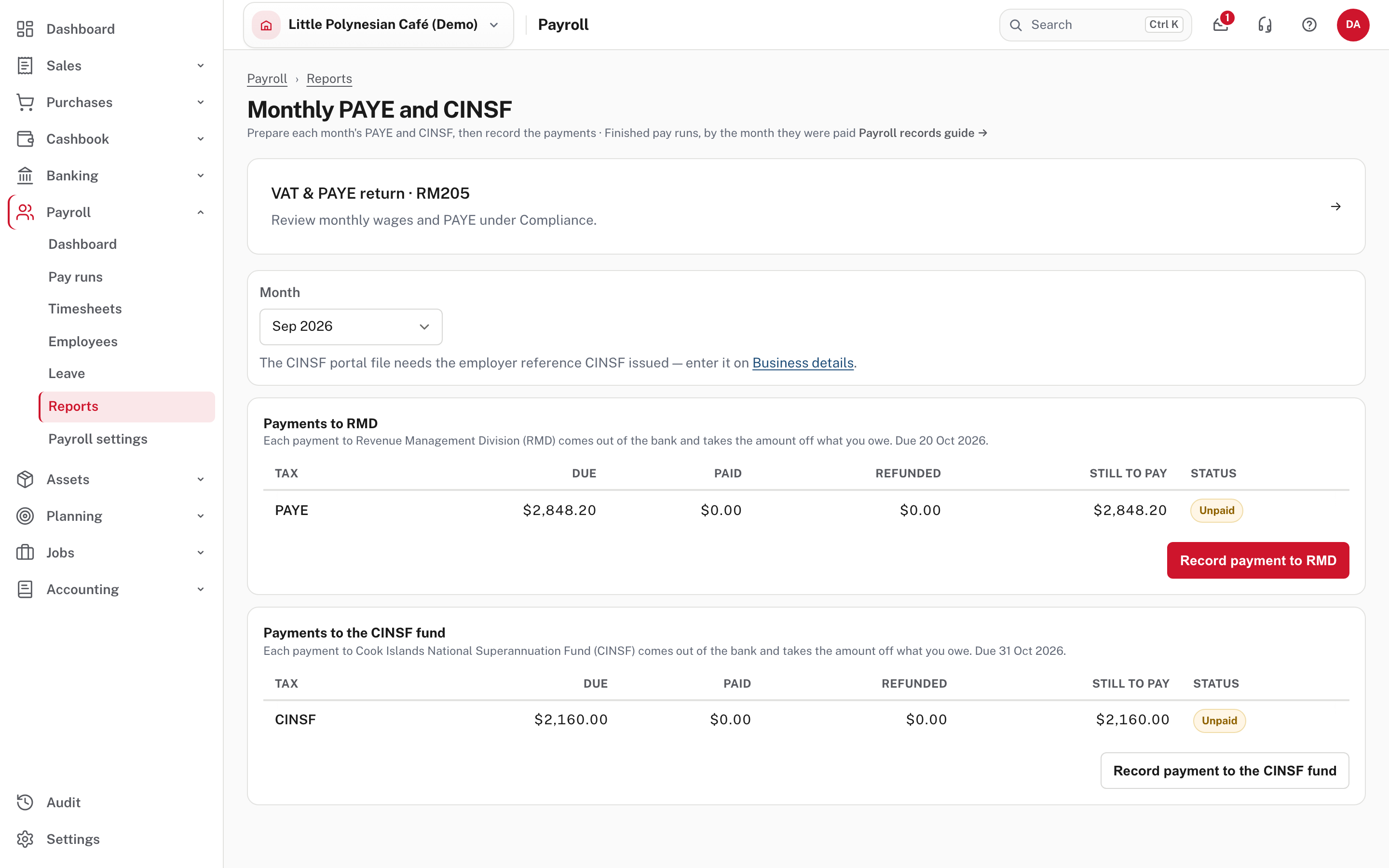Open the Payroll records guide link
1389x868 pixels.
[923, 133]
